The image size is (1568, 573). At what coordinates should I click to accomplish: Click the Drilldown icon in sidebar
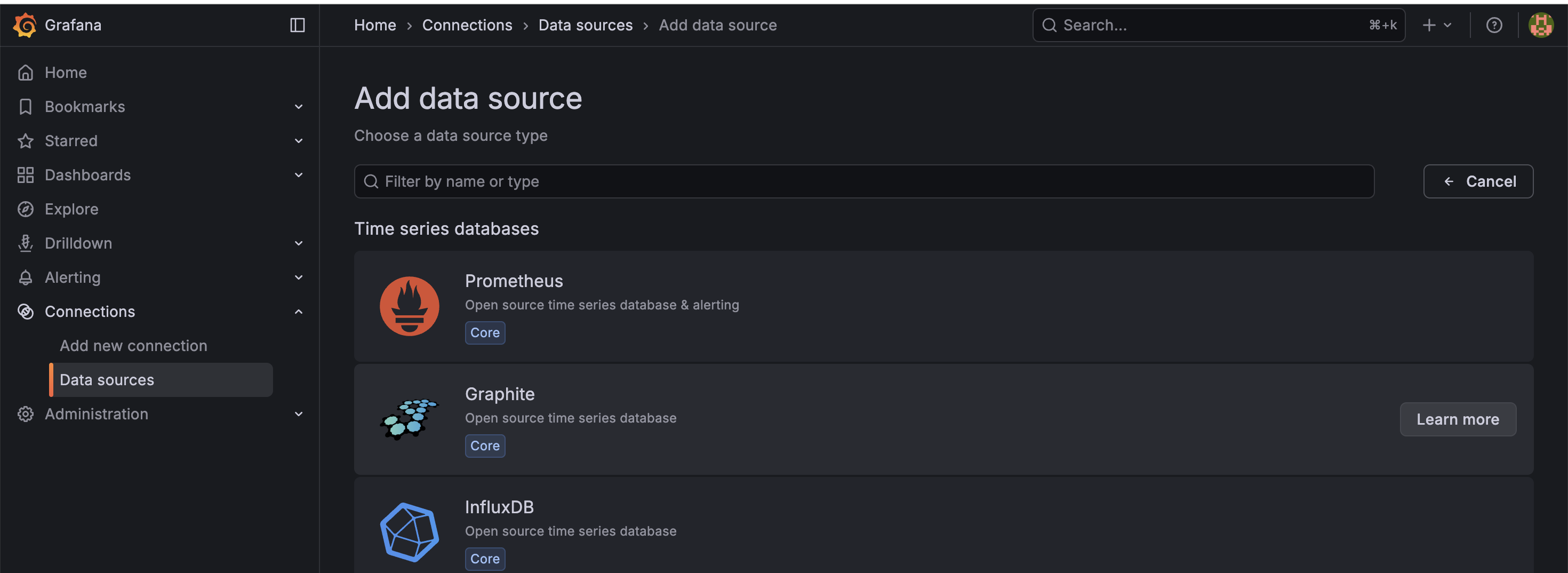point(25,243)
